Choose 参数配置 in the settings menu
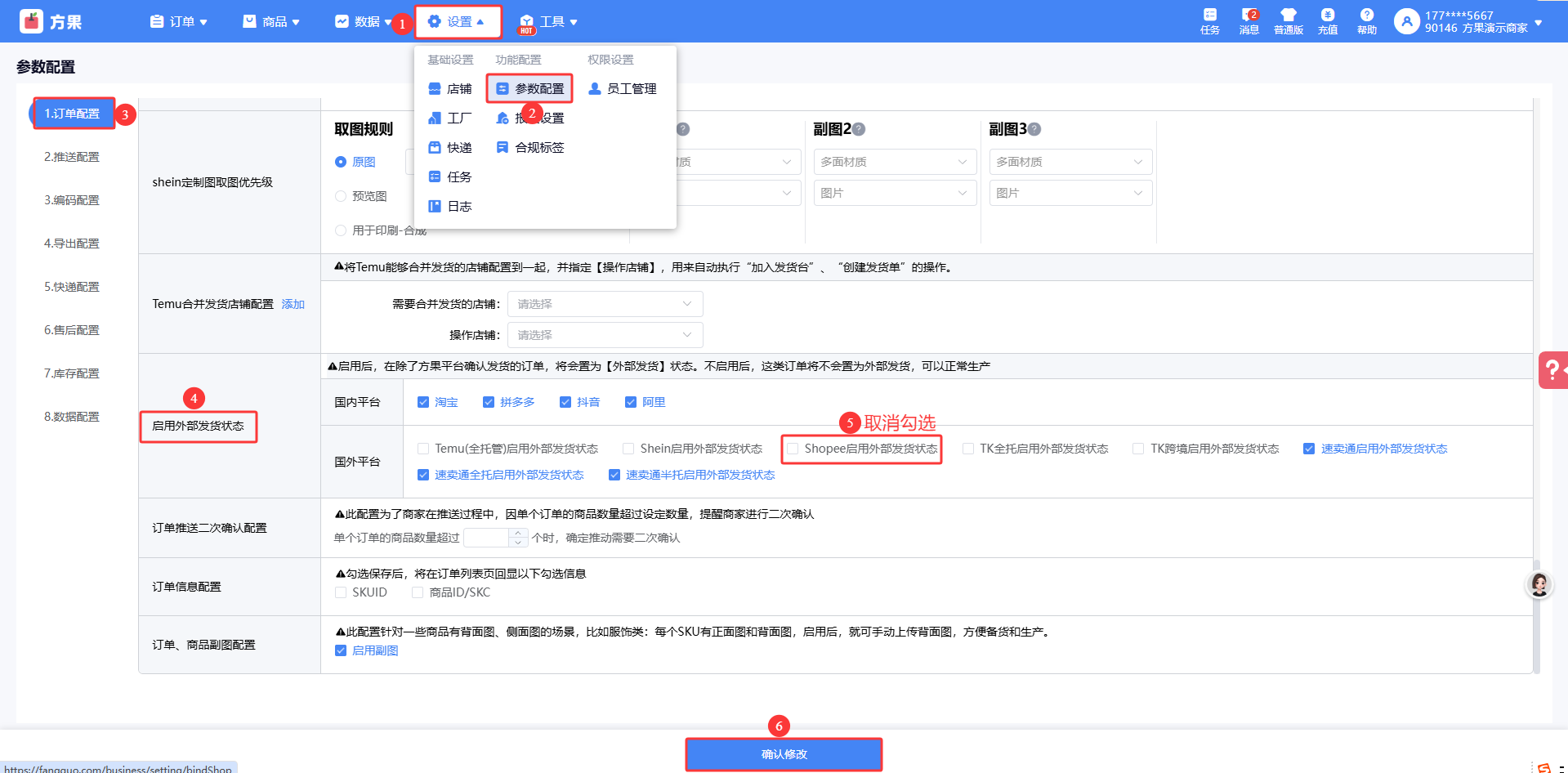This screenshot has width=1568, height=773. click(530, 88)
